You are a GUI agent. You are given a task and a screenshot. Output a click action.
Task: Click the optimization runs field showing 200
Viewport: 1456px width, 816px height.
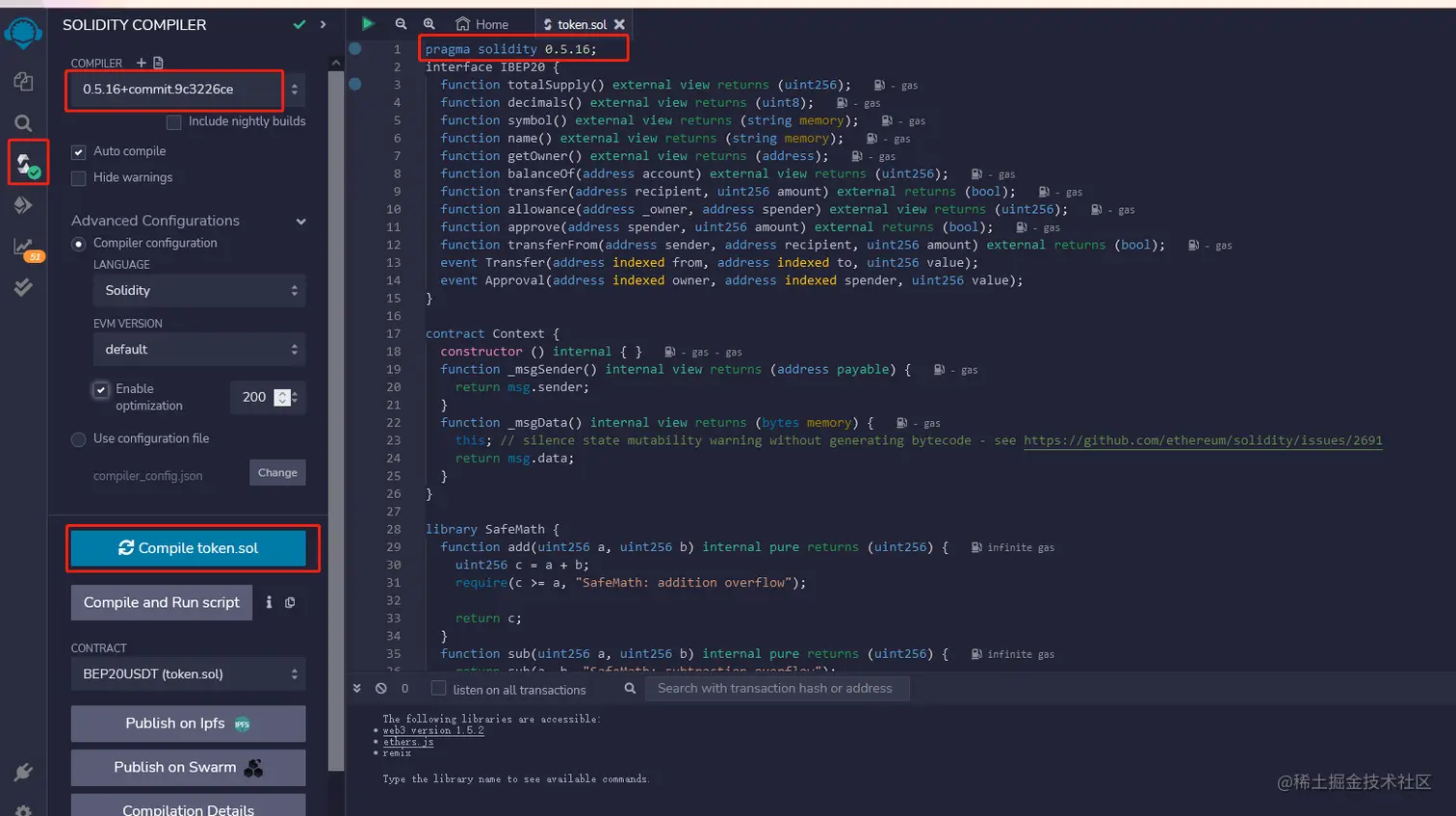tap(267, 397)
